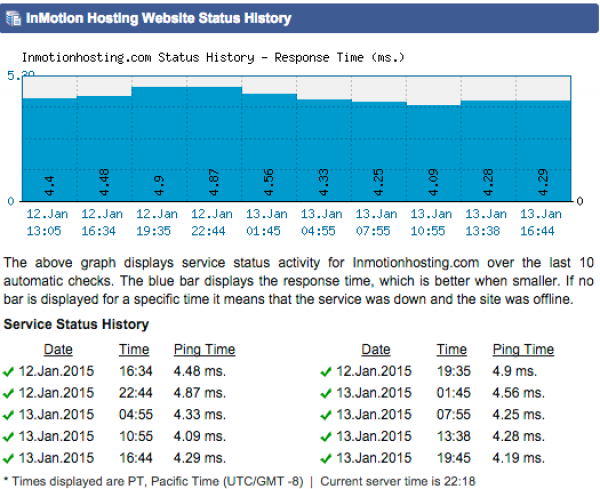
Task: Click the 12.Jan 13:05 axis label
Action: [48, 220]
